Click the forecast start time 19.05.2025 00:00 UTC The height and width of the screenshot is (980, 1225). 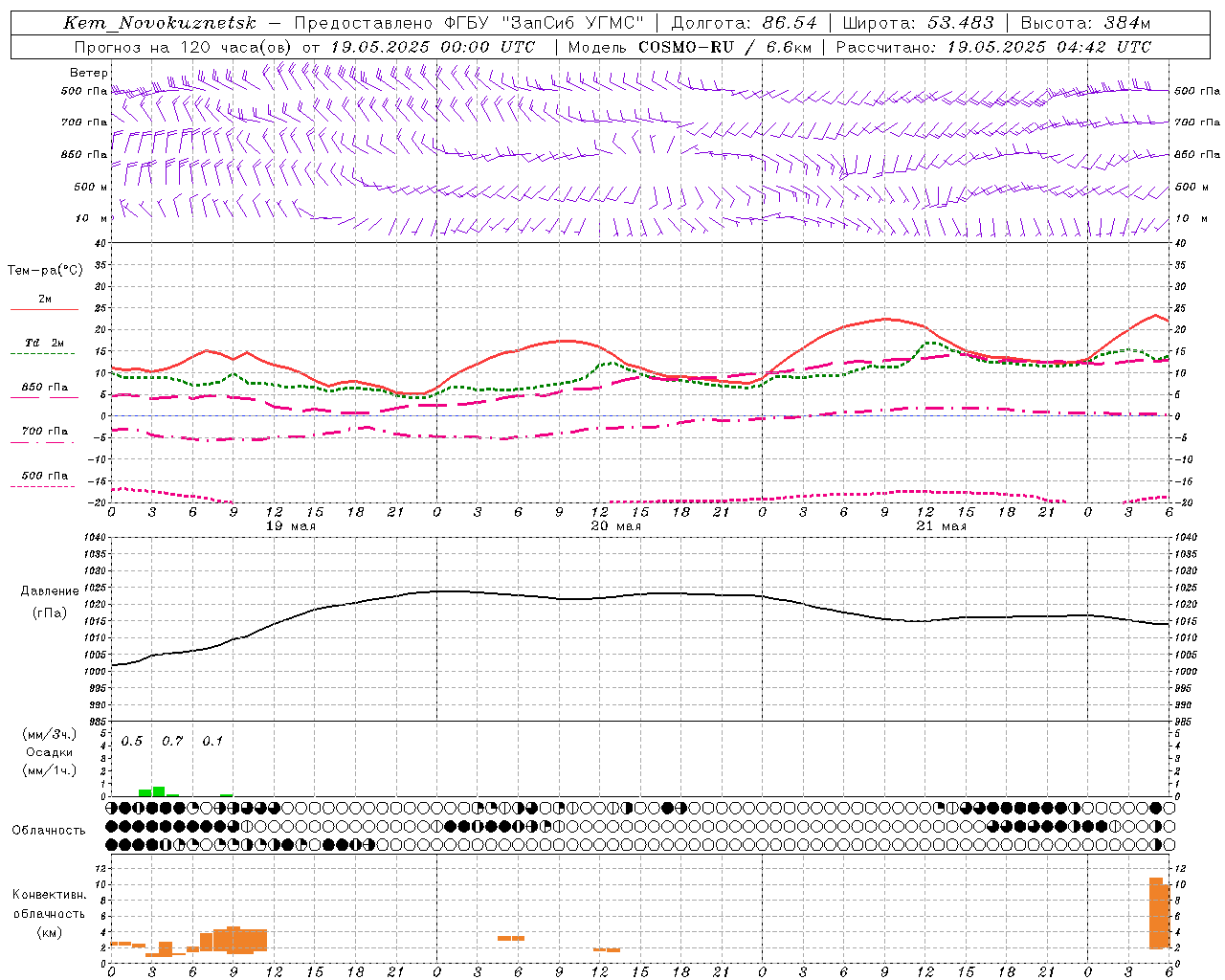434,47
